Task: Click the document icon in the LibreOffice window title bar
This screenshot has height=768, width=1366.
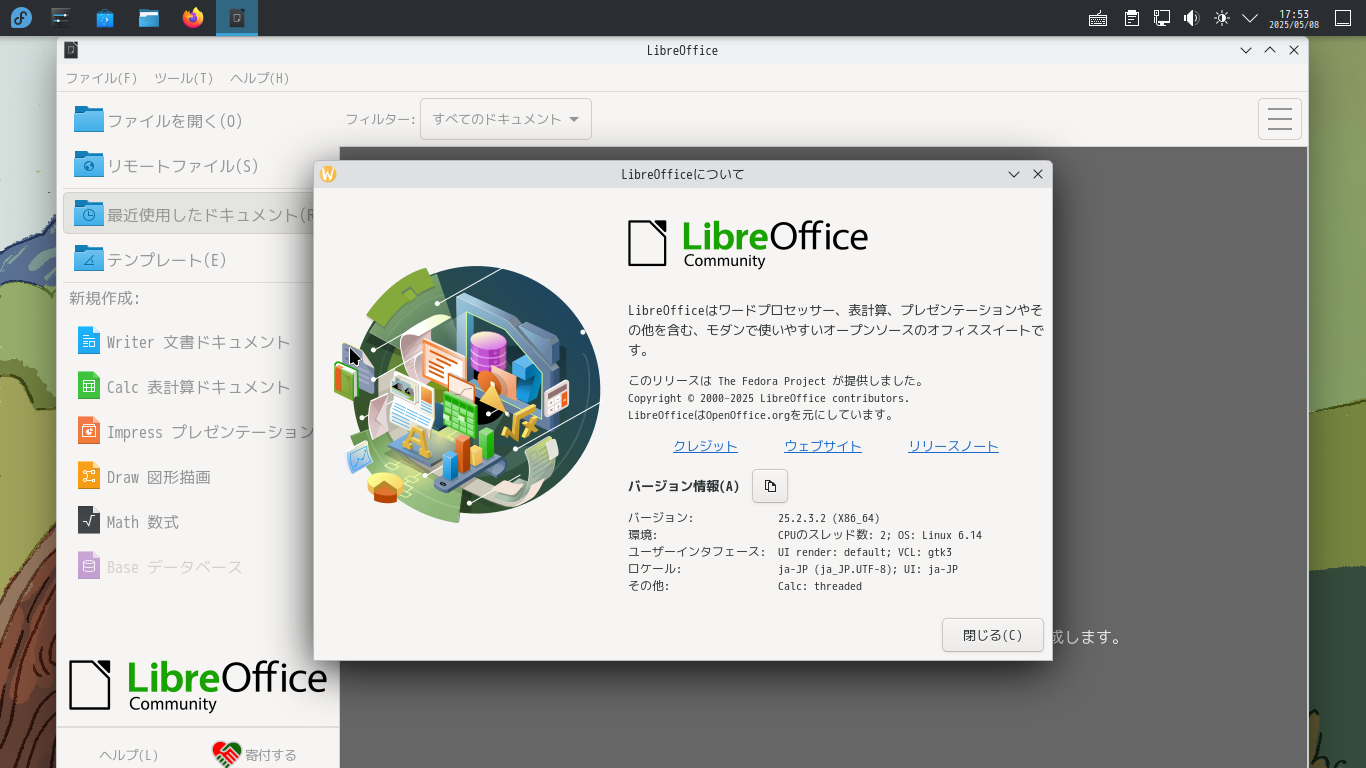Action: pyautogui.click(x=71, y=50)
